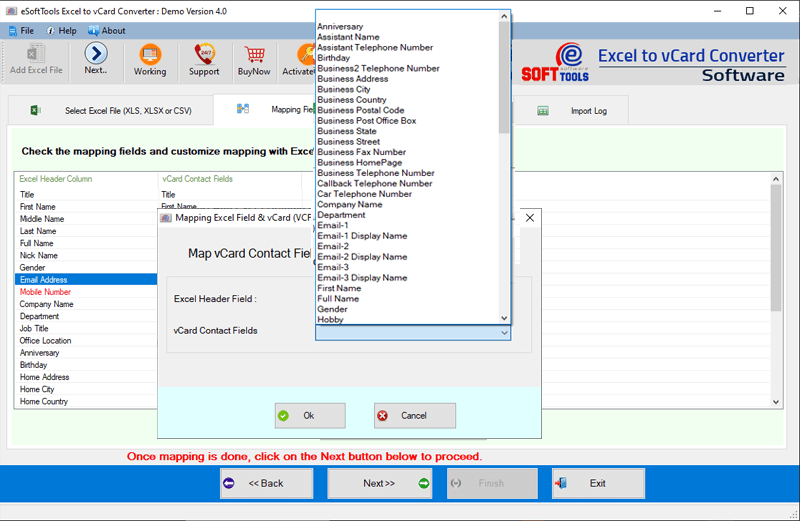
Task: Select Office Location row in header list
Action: (86, 340)
